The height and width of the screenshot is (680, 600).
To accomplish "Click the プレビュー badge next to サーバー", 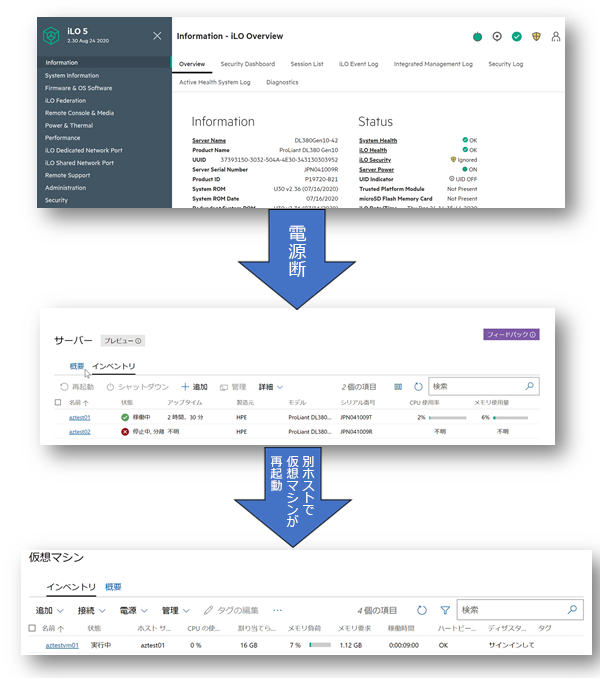I will coord(123,341).
